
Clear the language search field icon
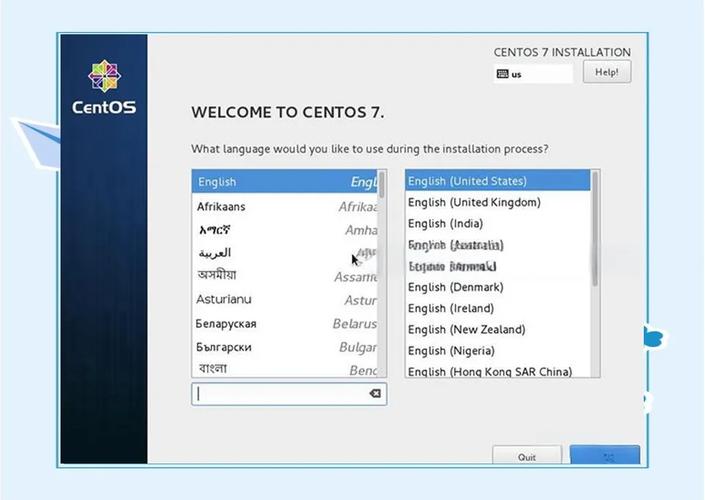click(x=375, y=393)
